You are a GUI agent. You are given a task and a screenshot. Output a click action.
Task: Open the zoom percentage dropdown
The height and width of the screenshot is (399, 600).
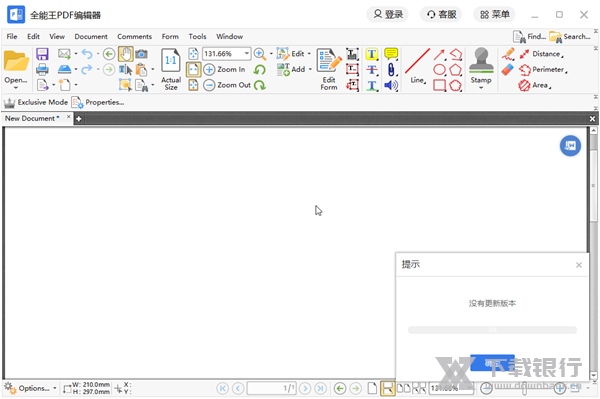tap(247, 54)
